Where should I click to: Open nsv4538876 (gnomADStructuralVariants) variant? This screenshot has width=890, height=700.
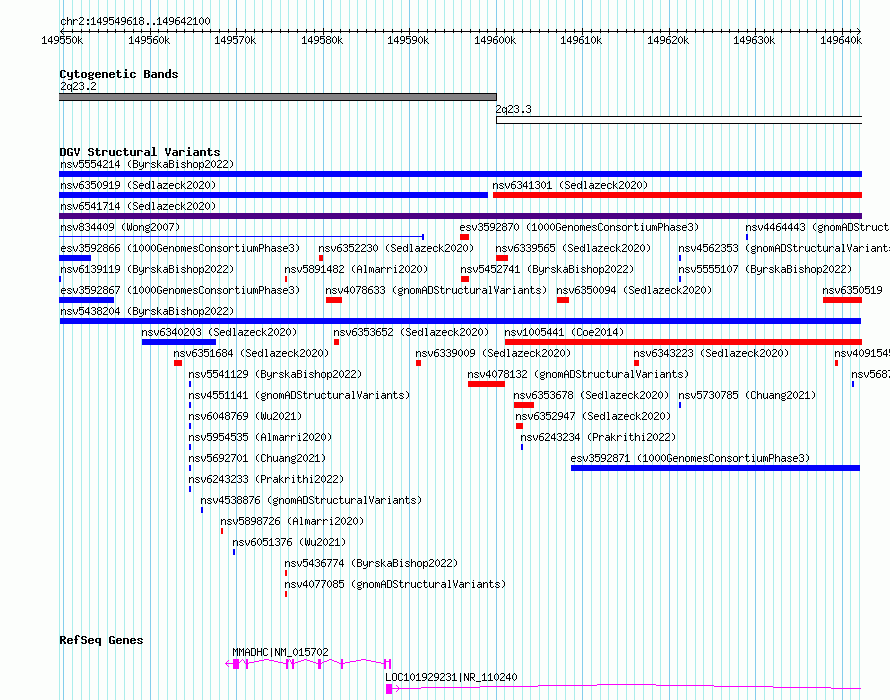click(311, 501)
